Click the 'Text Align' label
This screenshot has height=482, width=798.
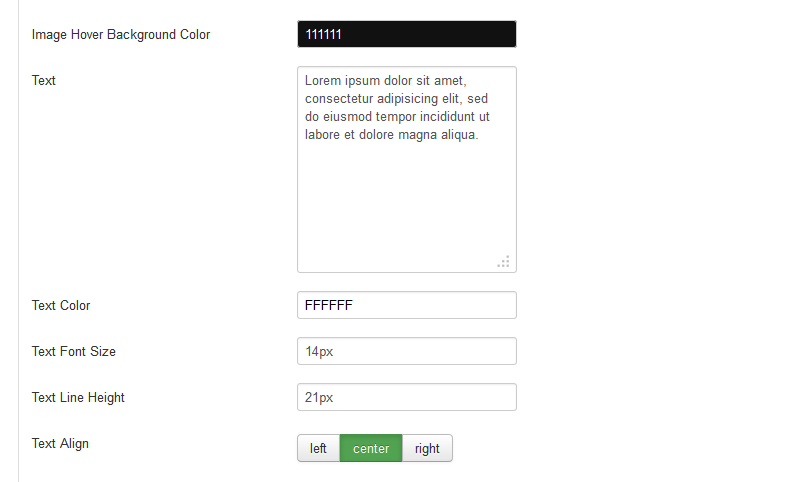coord(60,443)
